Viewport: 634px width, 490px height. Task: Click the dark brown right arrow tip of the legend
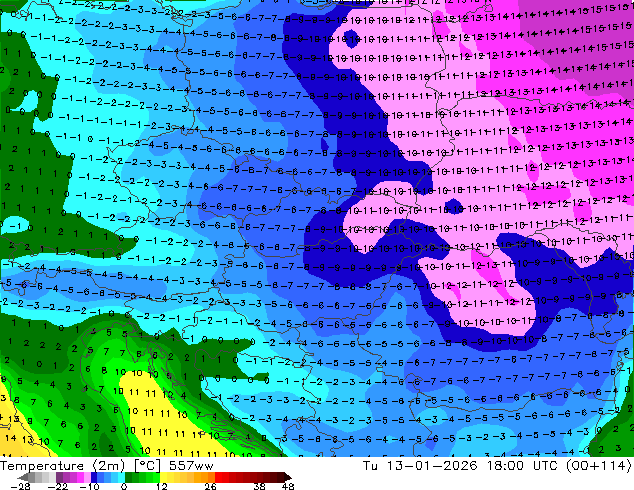(x=287, y=477)
